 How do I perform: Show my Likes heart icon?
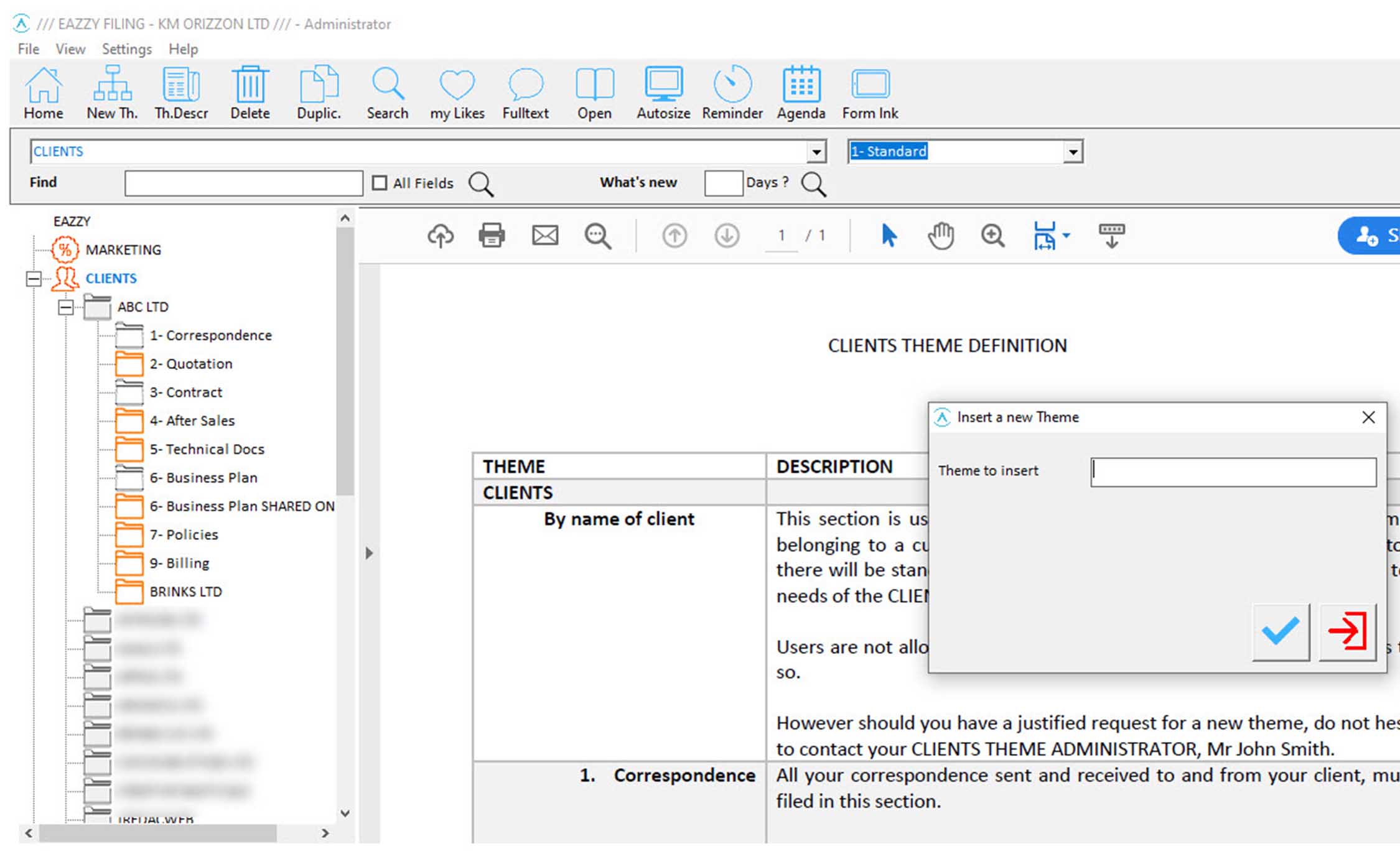coord(457,93)
